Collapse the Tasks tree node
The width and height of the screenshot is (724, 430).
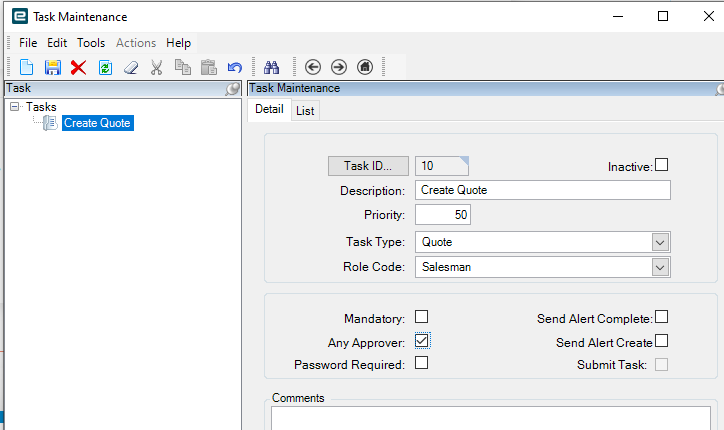click(14, 107)
